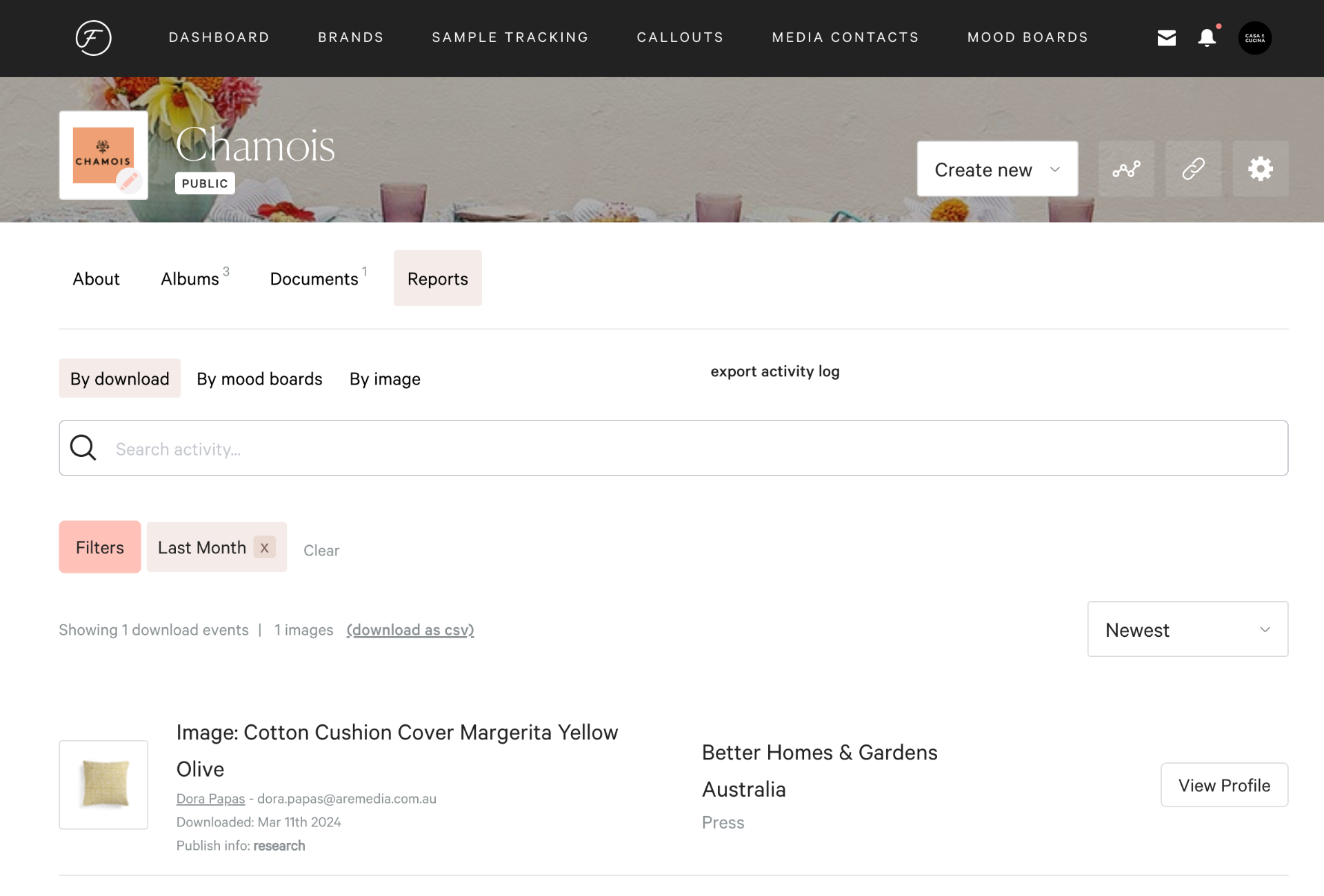
Task: Select the By download filter
Action: point(119,378)
